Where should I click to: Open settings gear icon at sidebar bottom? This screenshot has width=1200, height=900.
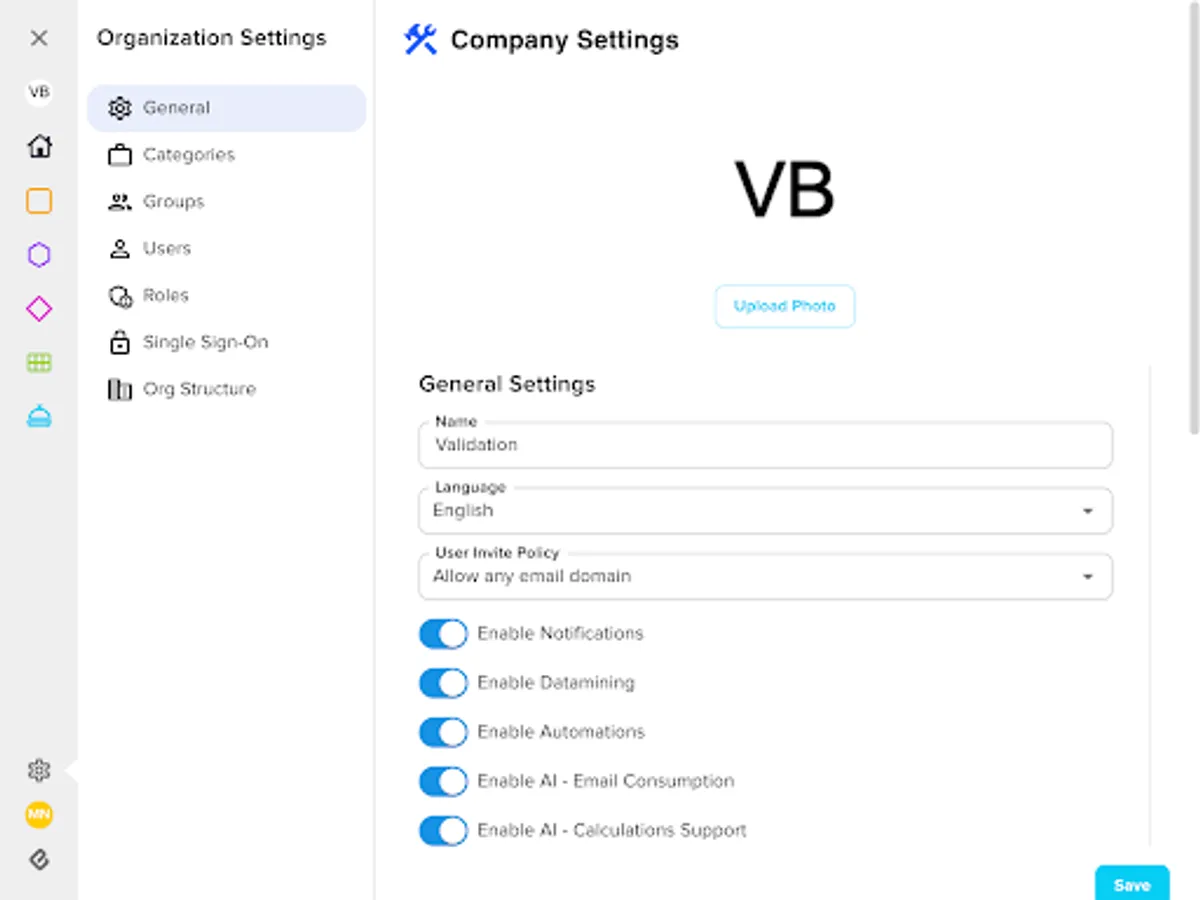coord(39,770)
